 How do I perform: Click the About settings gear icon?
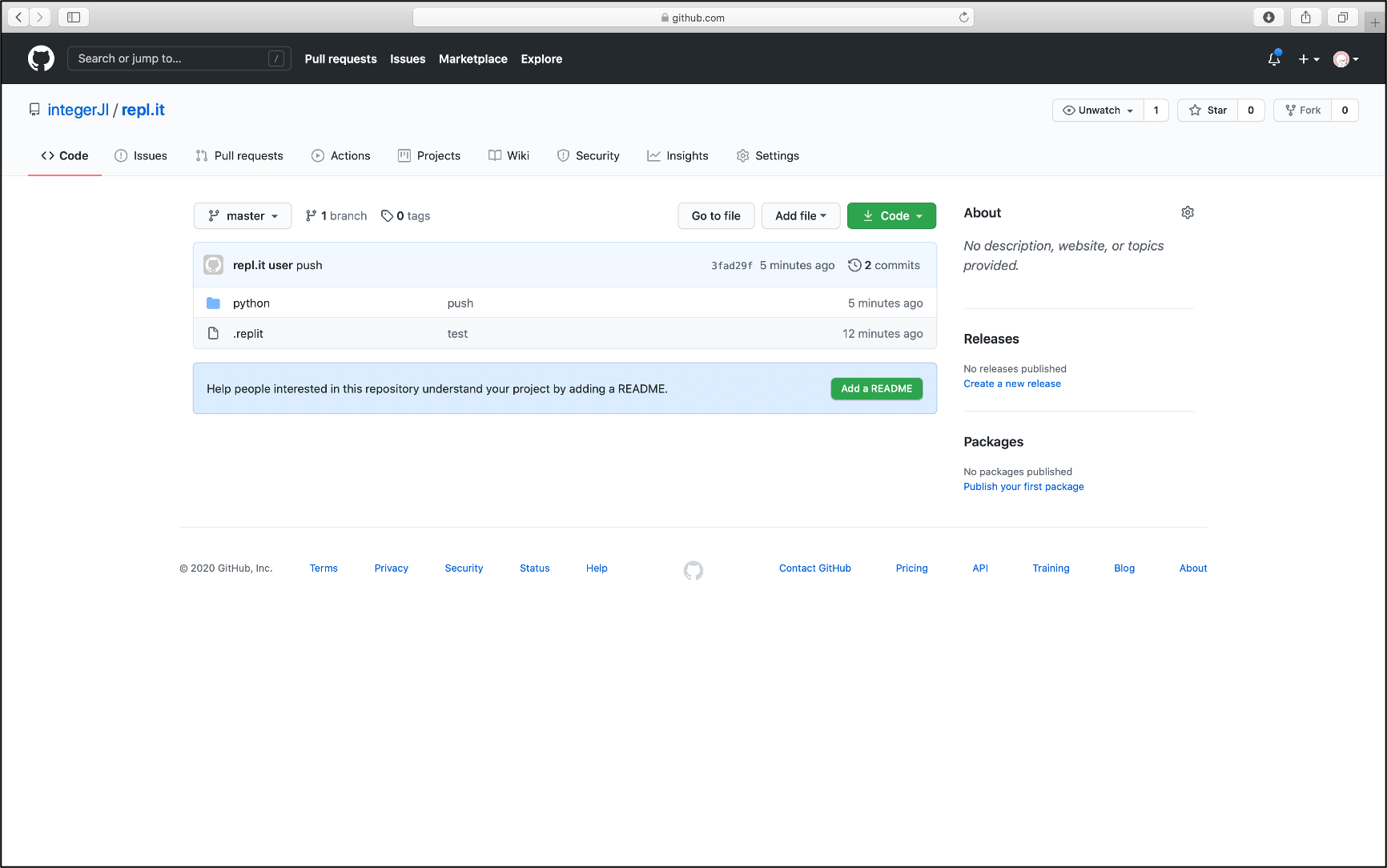pyautogui.click(x=1188, y=212)
